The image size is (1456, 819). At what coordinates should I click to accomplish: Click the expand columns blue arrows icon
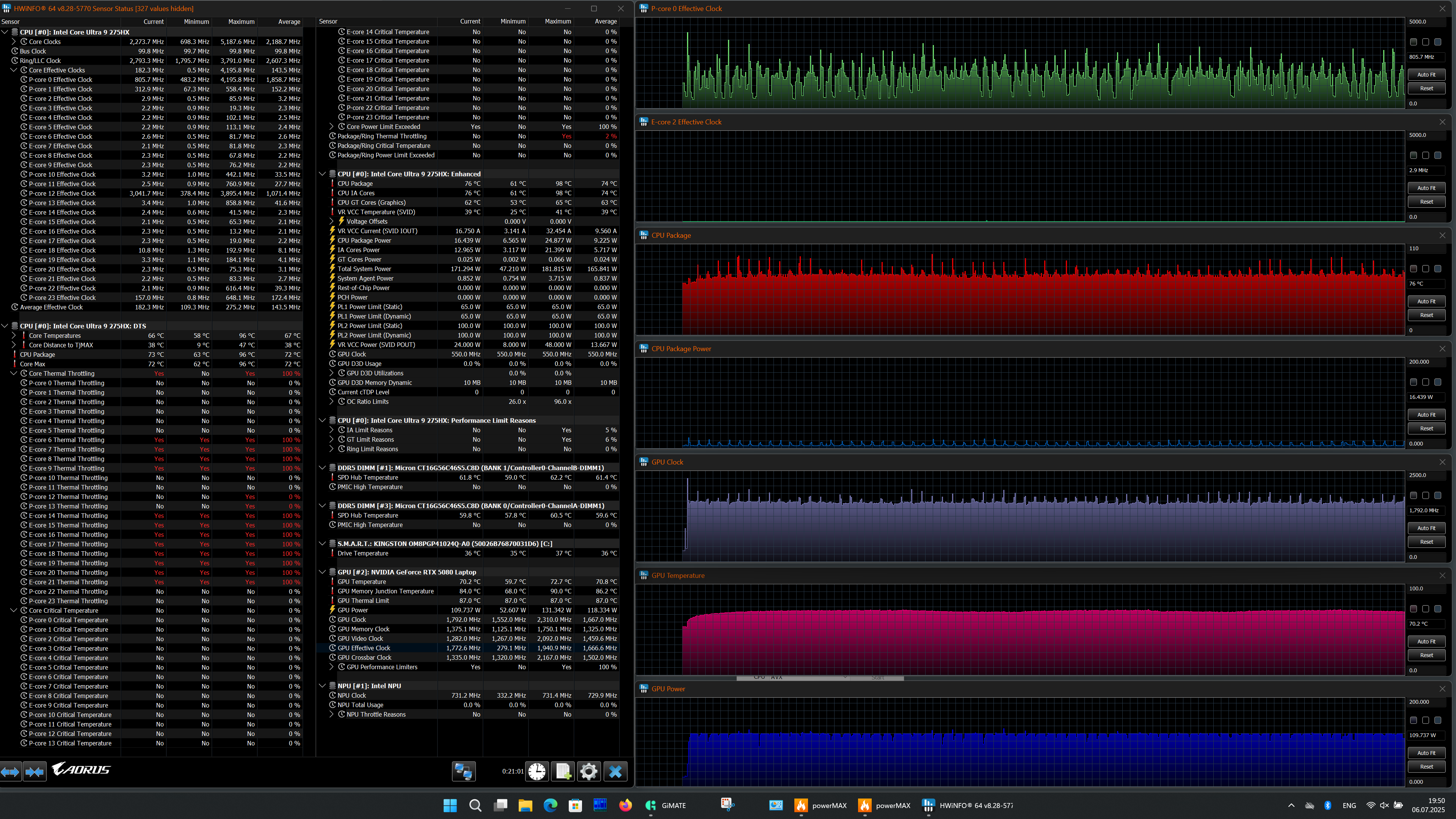tap(11, 772)
